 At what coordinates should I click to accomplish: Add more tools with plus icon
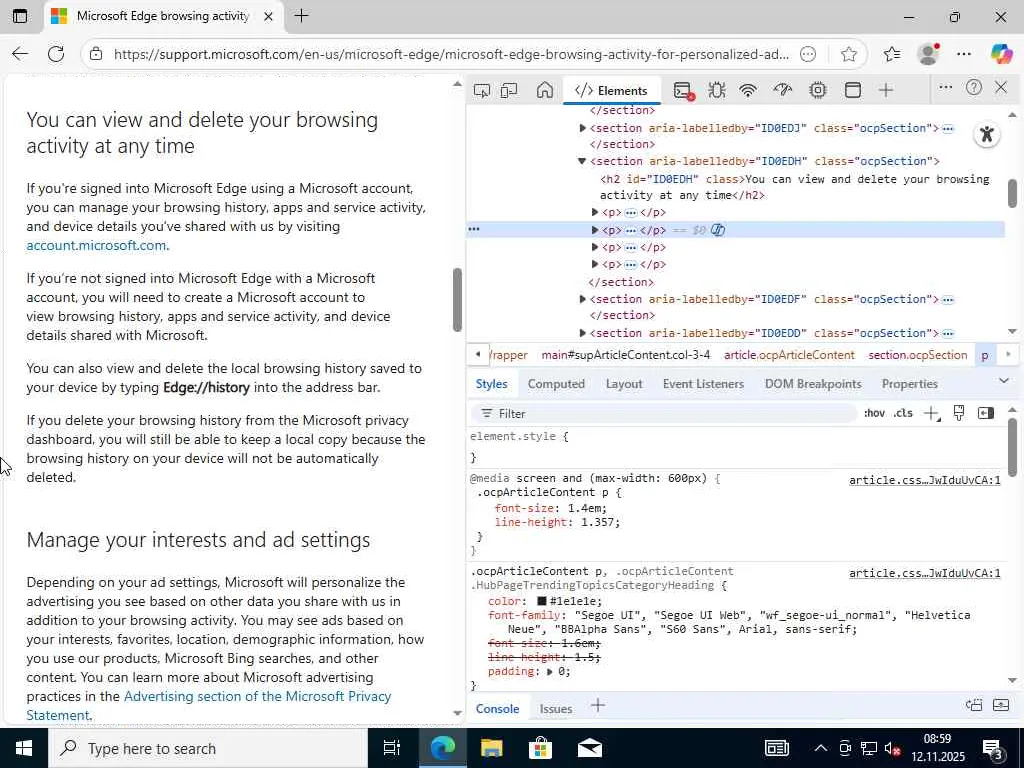886,90
